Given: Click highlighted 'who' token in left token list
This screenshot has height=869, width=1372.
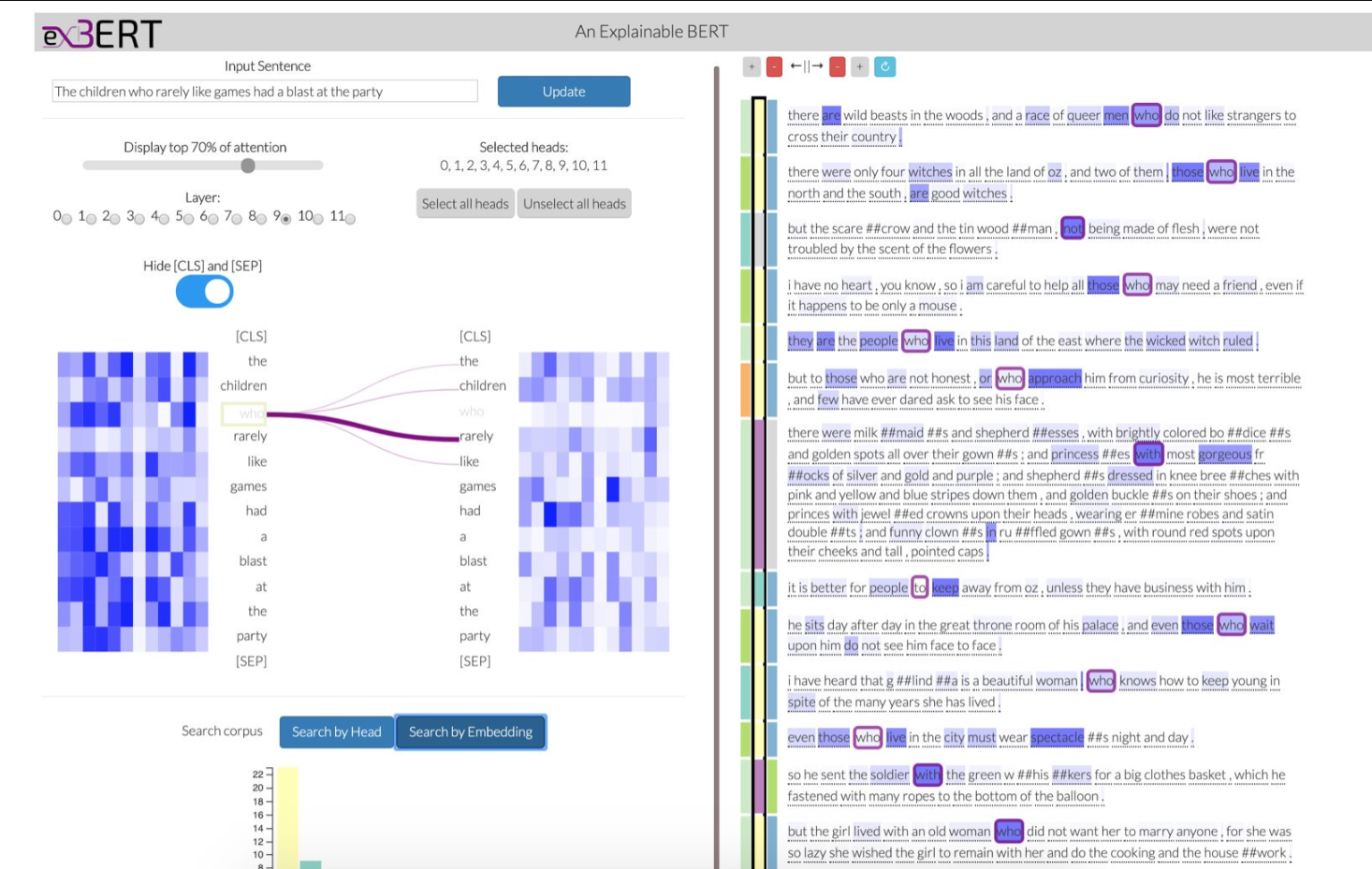Looking at the screenshot, I should pos(244,413).
